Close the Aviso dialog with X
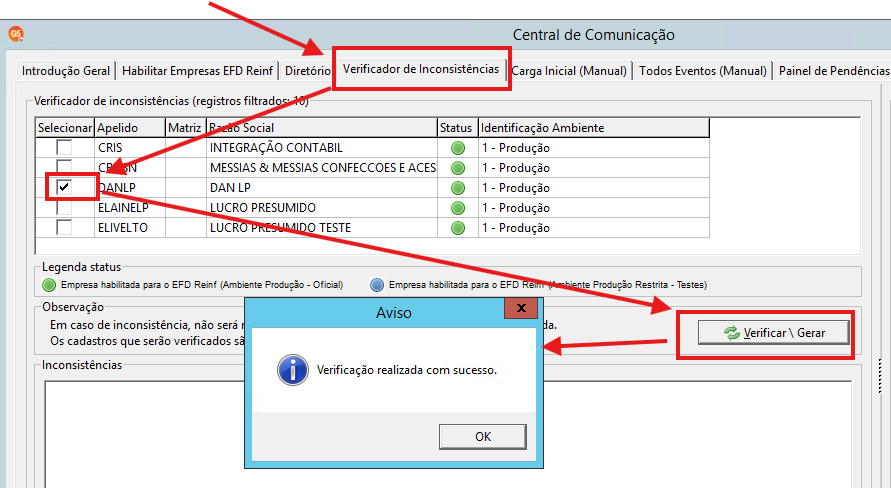 coord(521,308)
